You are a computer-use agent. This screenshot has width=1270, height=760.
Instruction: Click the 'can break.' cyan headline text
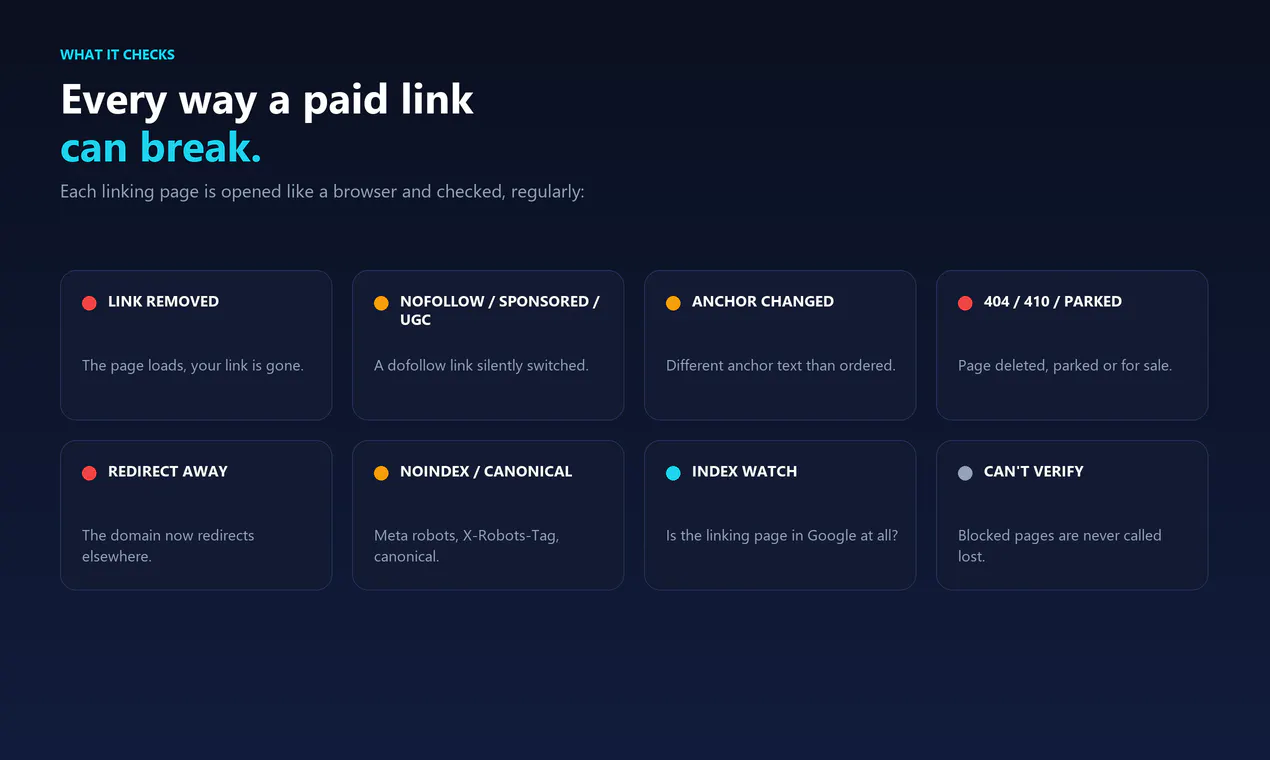click(160, 147)
